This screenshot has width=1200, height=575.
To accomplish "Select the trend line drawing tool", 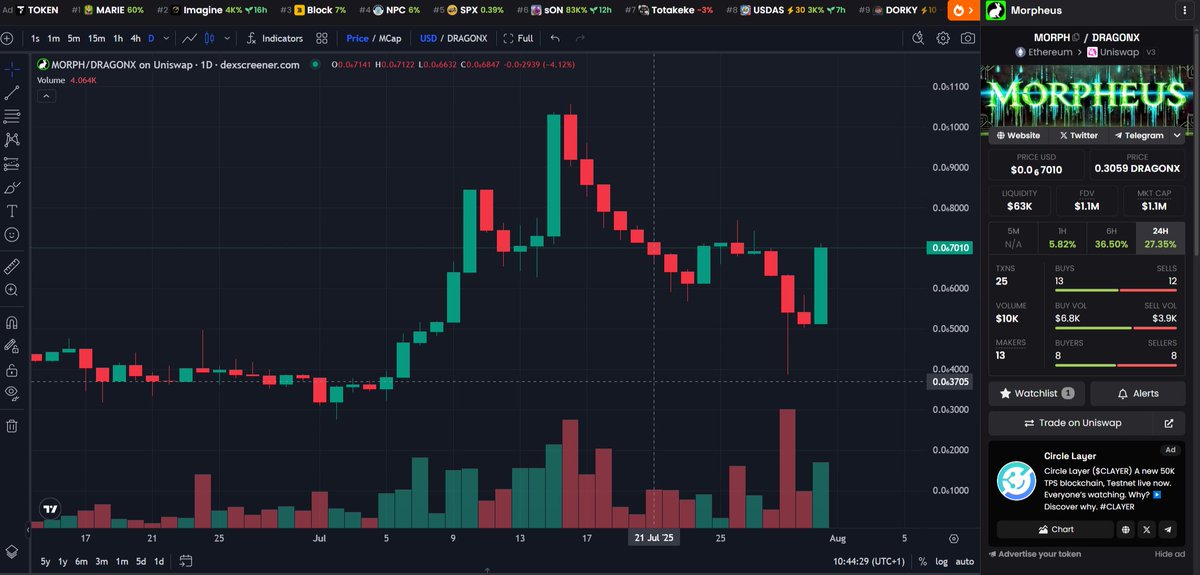I will (x=12, y=93).
